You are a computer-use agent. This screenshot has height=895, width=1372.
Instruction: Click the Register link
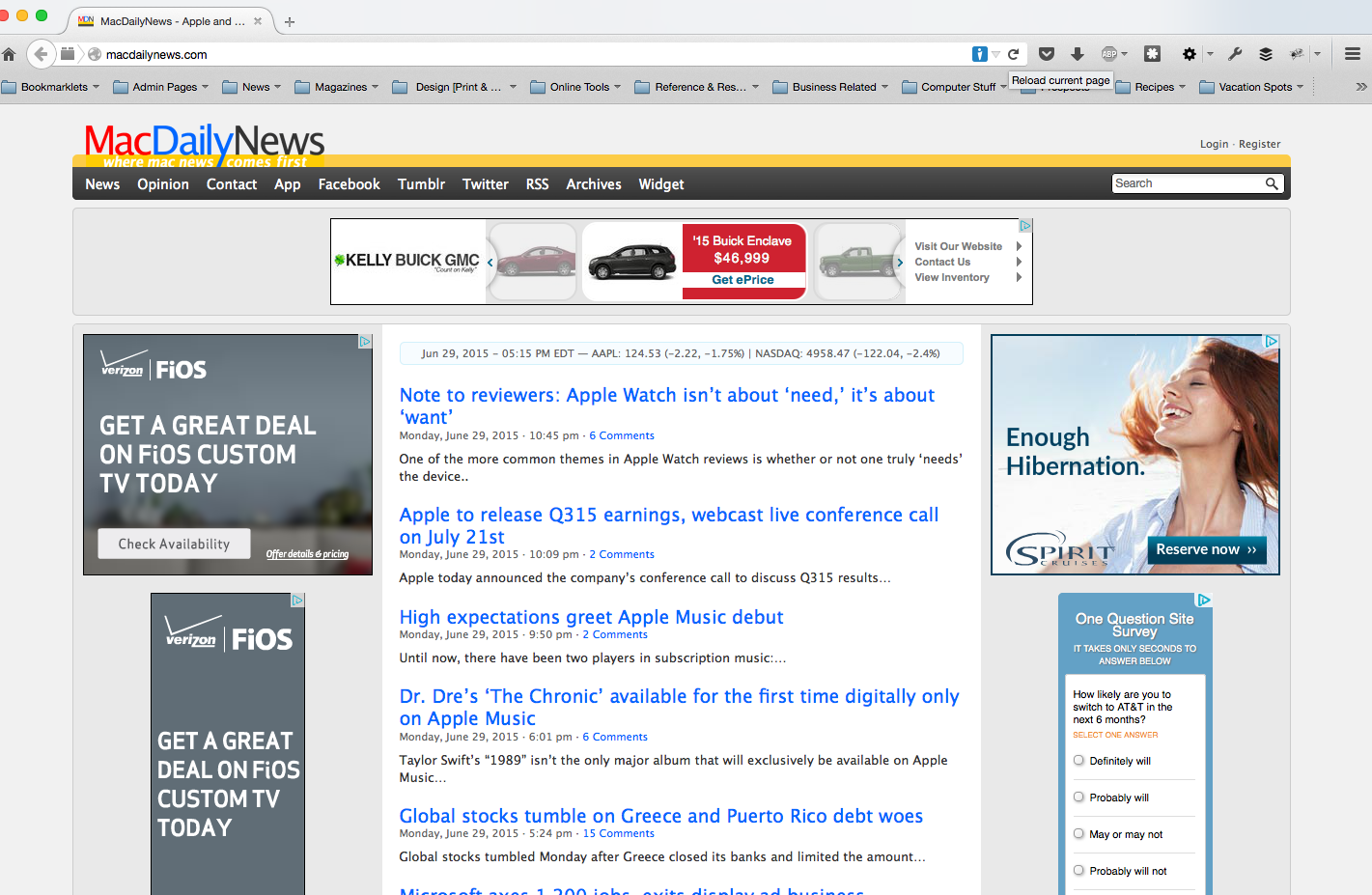[1259, 144]
